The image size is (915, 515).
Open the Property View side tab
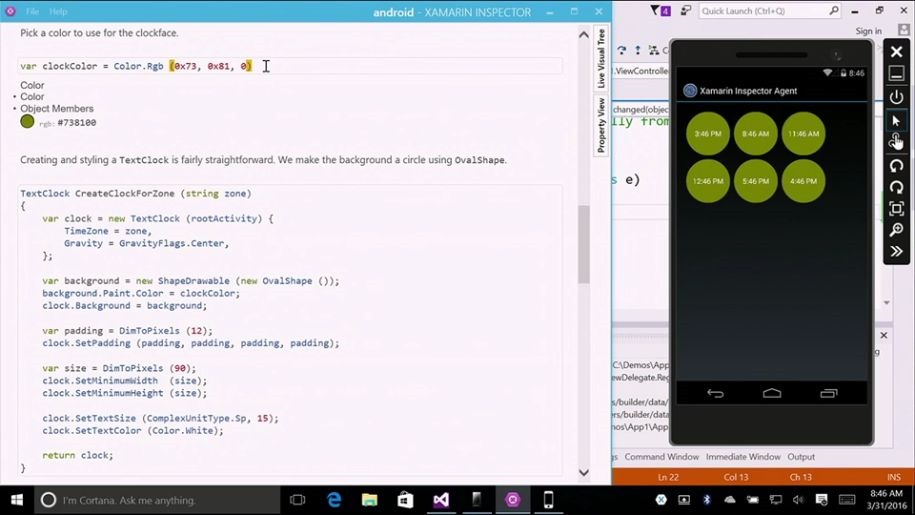[x=601, y=125]
